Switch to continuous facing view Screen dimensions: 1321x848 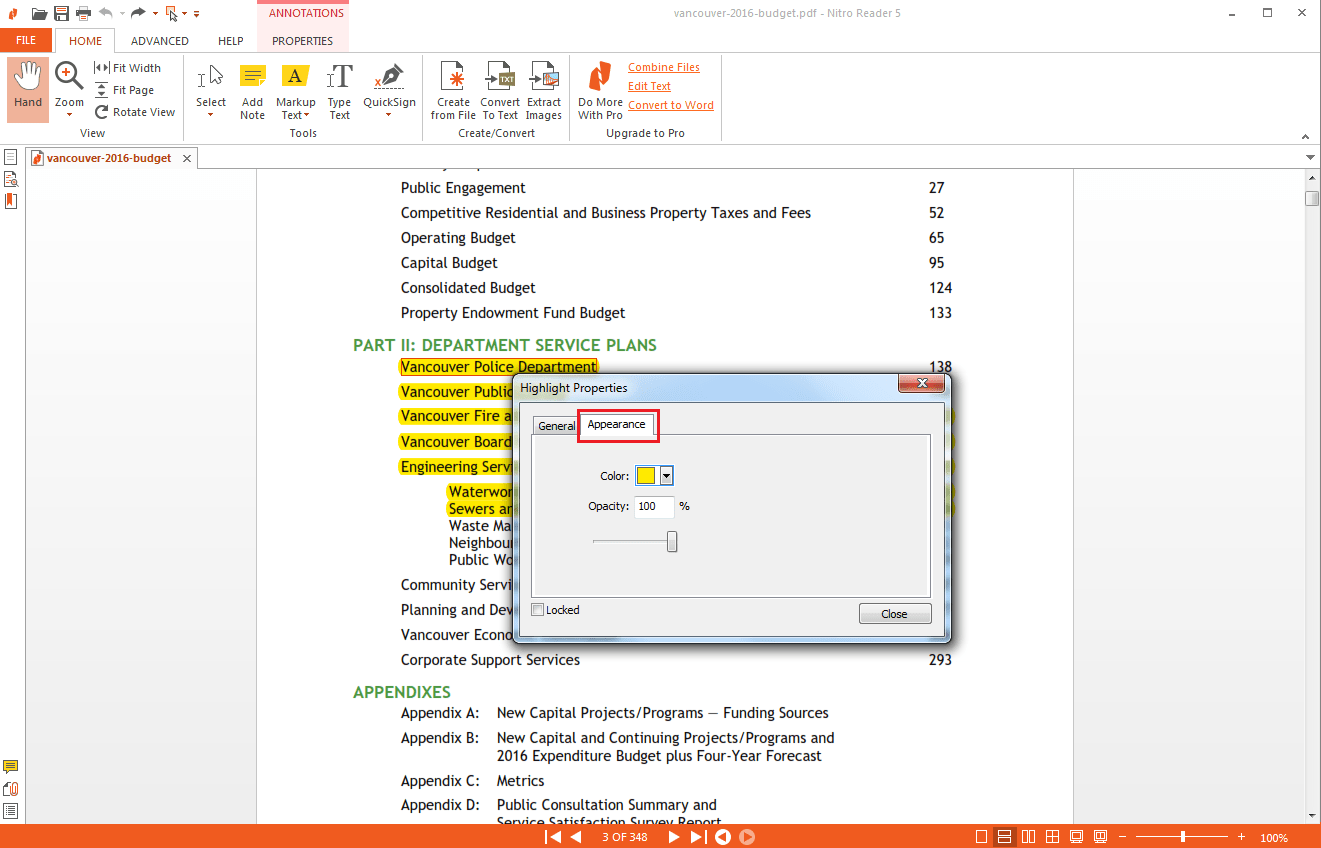click(x=1053, y=837)
